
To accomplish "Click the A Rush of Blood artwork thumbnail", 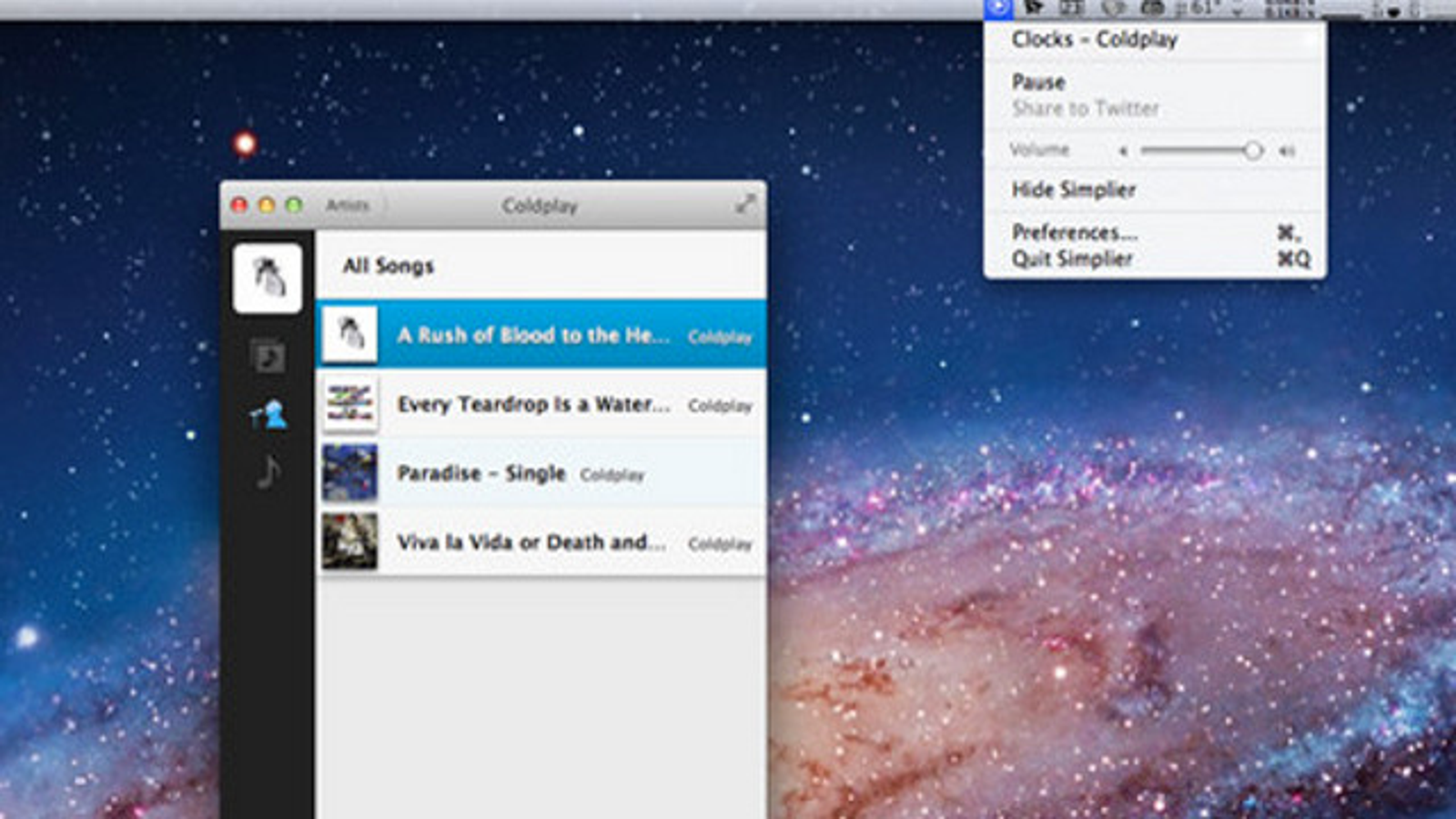I will point(349,334).
